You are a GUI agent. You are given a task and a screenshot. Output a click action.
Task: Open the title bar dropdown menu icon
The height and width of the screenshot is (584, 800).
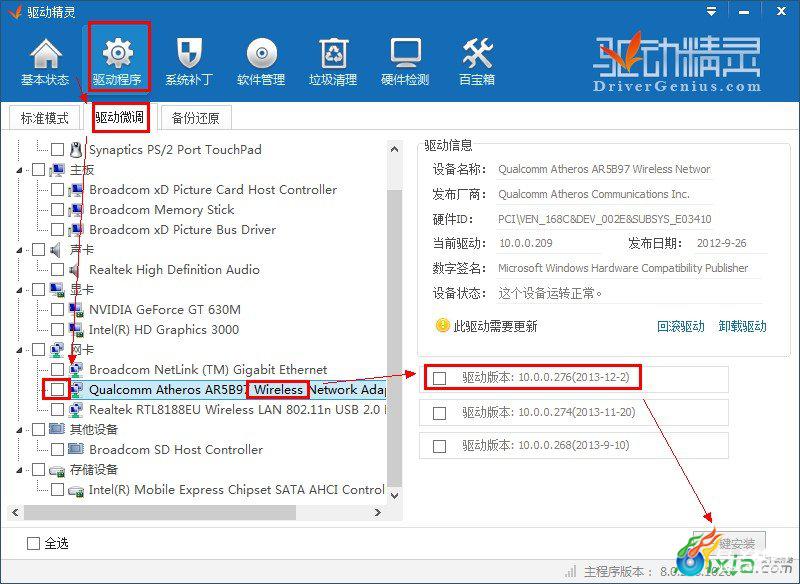711,11
